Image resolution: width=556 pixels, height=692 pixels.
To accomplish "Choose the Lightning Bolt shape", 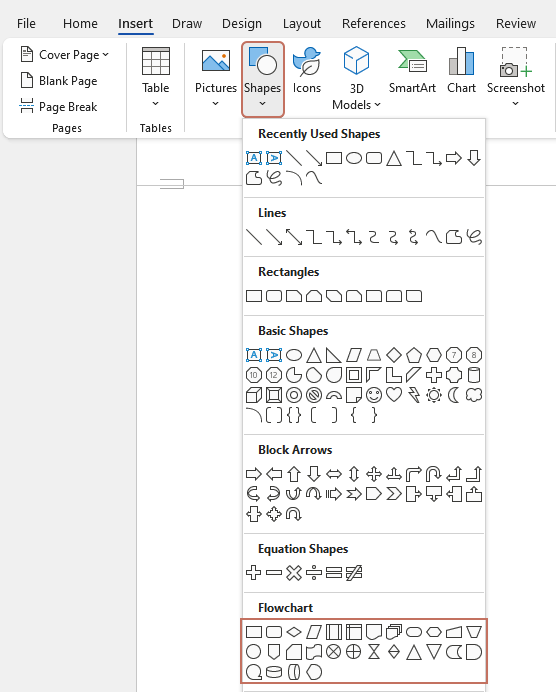I will click(414, 395).
